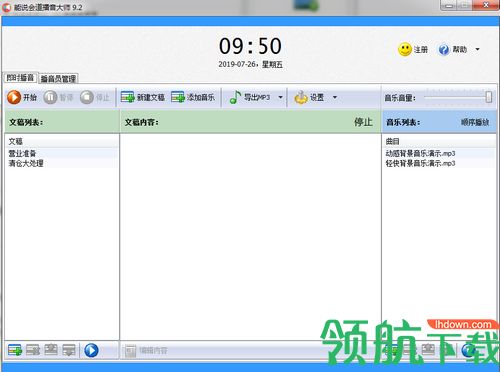Image resolution: width=500 pixels, height=372 pixels.
Task: Select the 即时播音 tab
Action: pos(20,78)
